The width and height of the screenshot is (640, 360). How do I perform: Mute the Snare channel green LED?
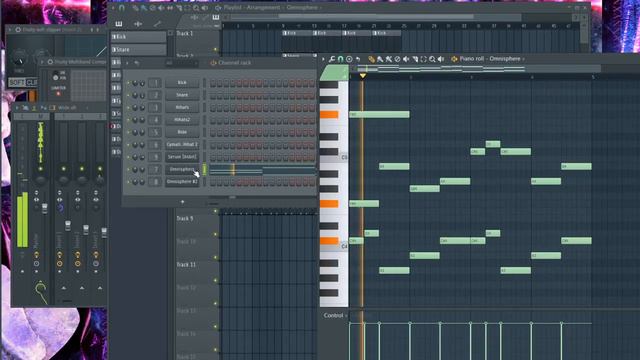(128, 96)
